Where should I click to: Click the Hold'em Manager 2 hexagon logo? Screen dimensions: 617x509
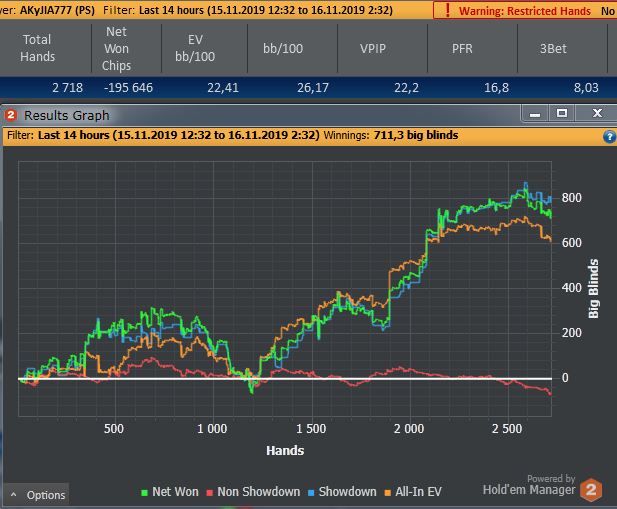coord(591,490)
